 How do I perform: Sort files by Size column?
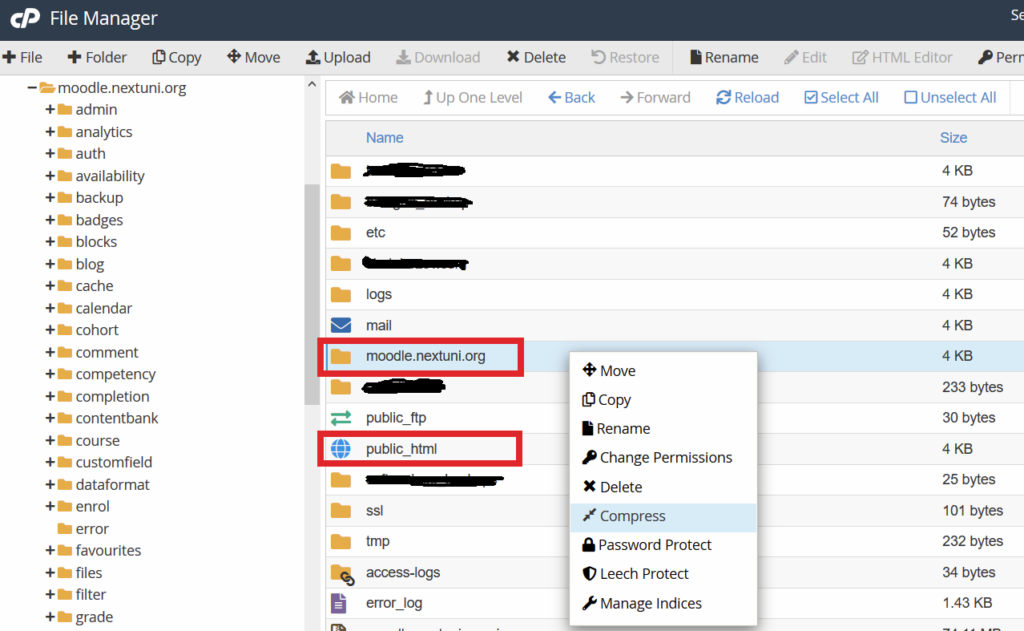point(953,138)
